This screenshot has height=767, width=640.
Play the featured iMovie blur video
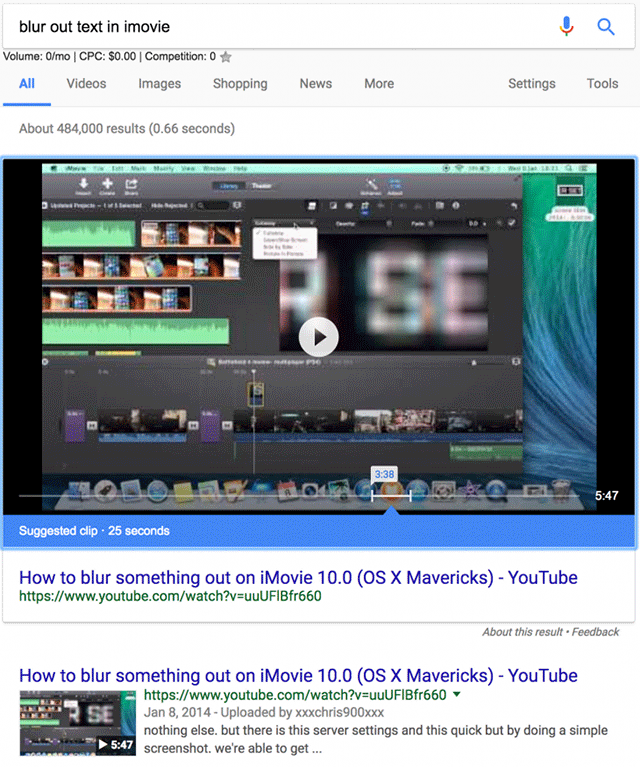[x=319, y=336]
